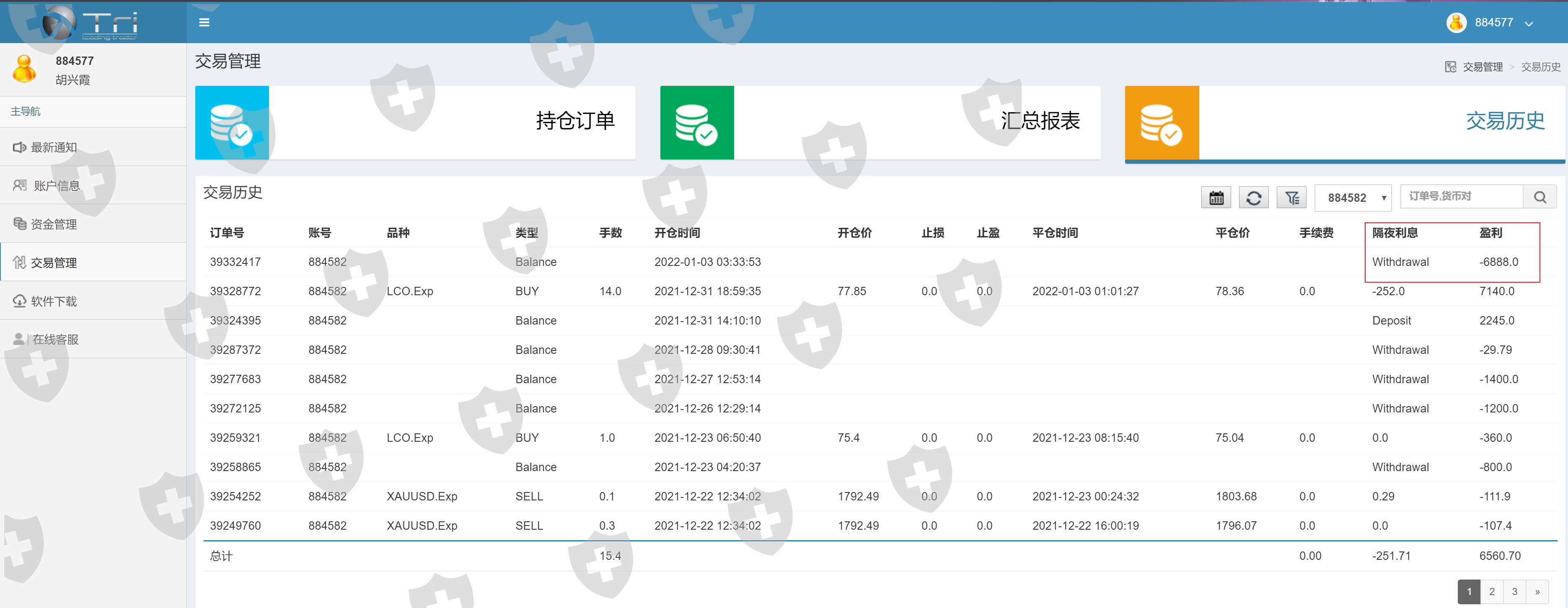
Task: Open the 884582 account selector
Action: [1353, 198]
